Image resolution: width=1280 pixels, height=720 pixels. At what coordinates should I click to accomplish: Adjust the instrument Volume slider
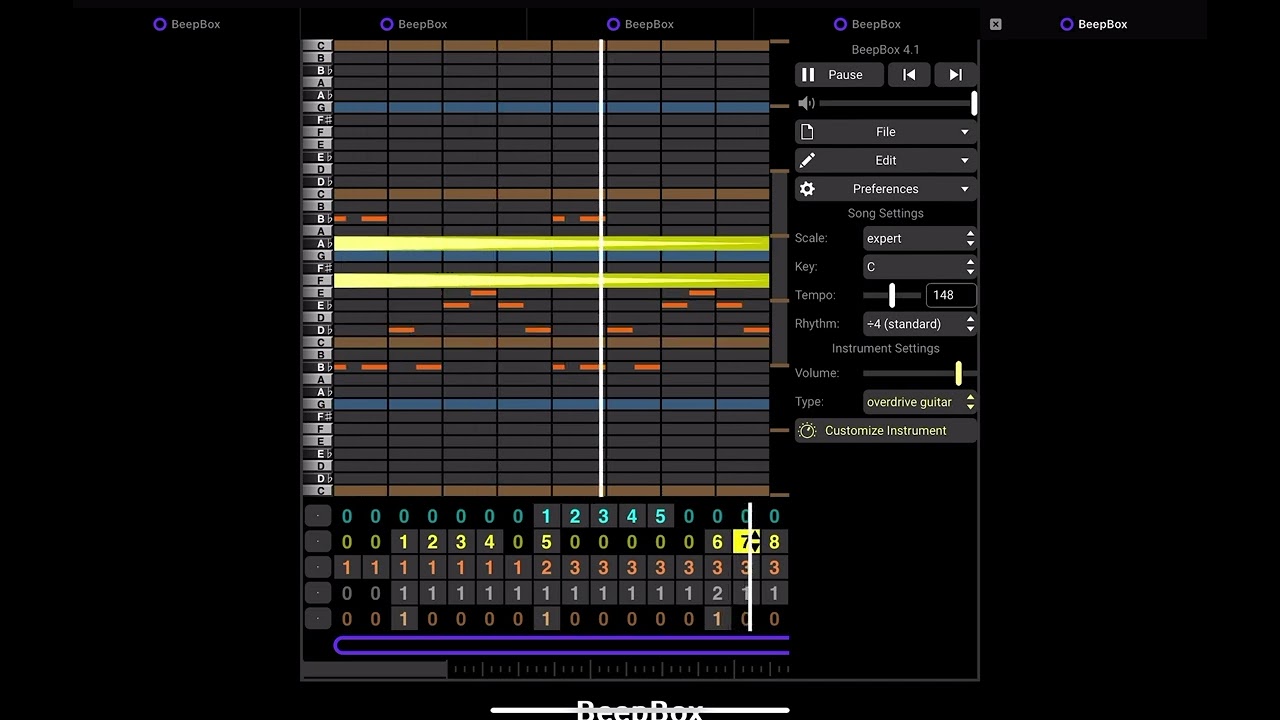coord(919,373)
